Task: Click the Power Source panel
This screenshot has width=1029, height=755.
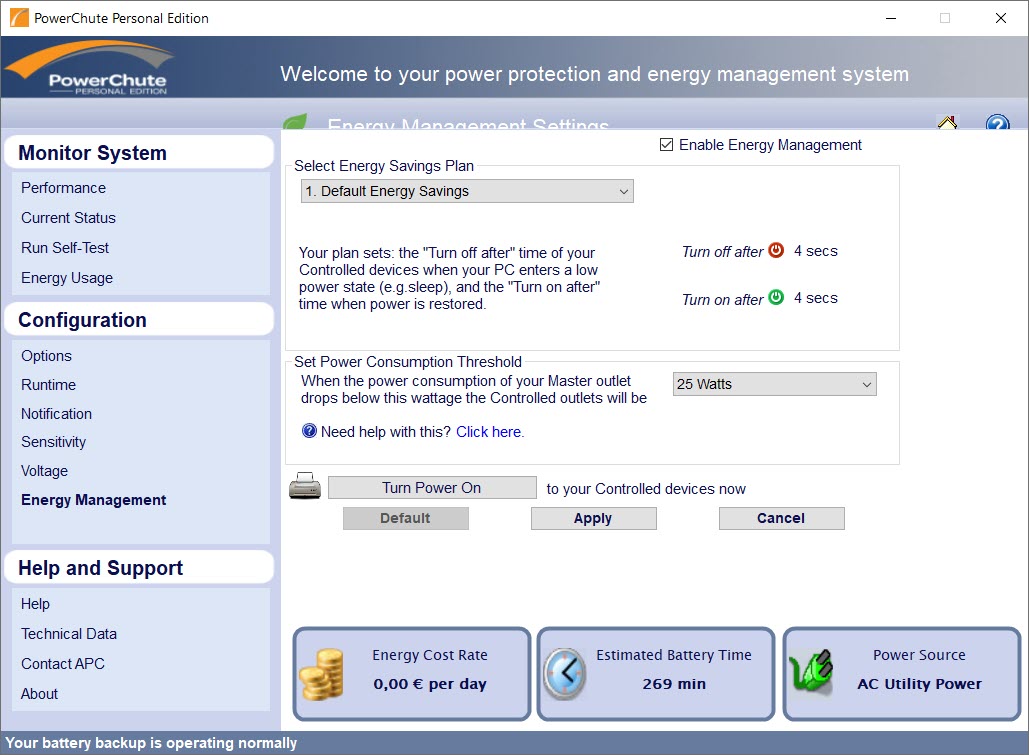Action: click(x=902, y=674)
